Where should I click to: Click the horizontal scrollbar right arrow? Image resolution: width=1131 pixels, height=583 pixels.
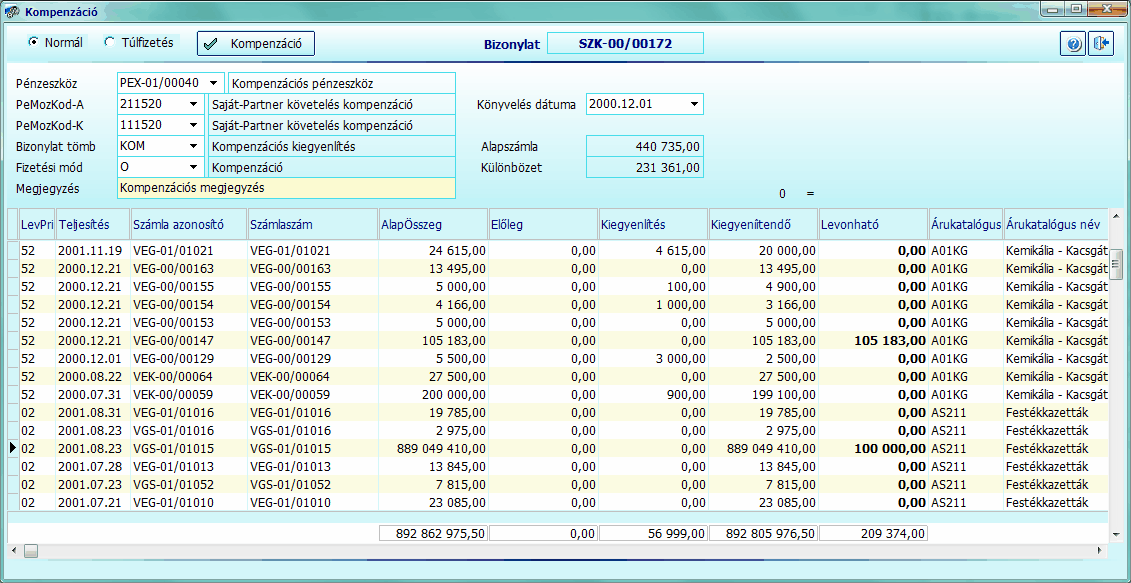click(x=1100, y=551)
